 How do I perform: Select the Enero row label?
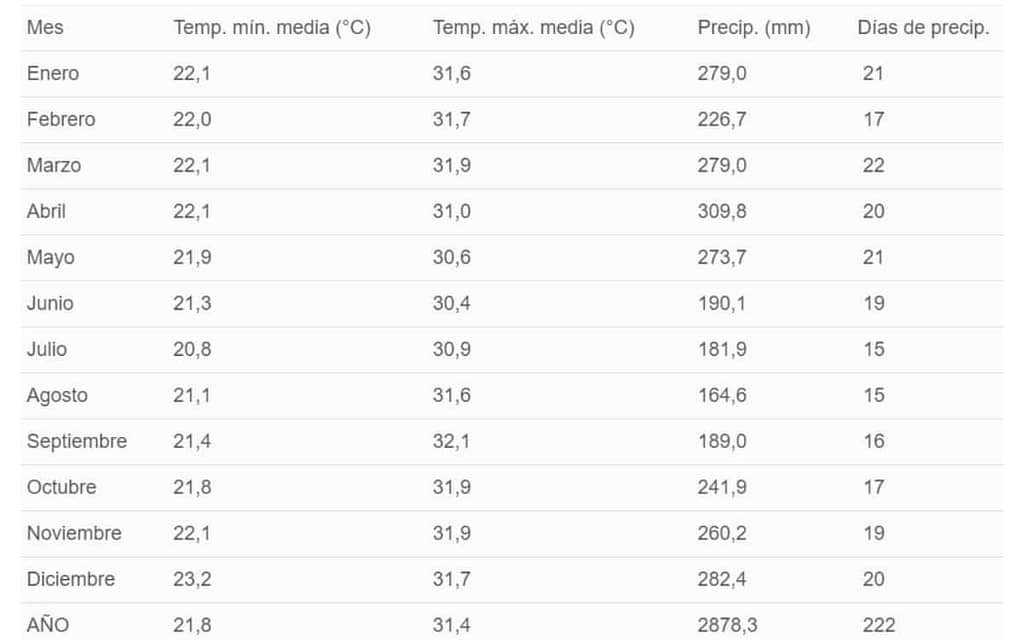53,73
